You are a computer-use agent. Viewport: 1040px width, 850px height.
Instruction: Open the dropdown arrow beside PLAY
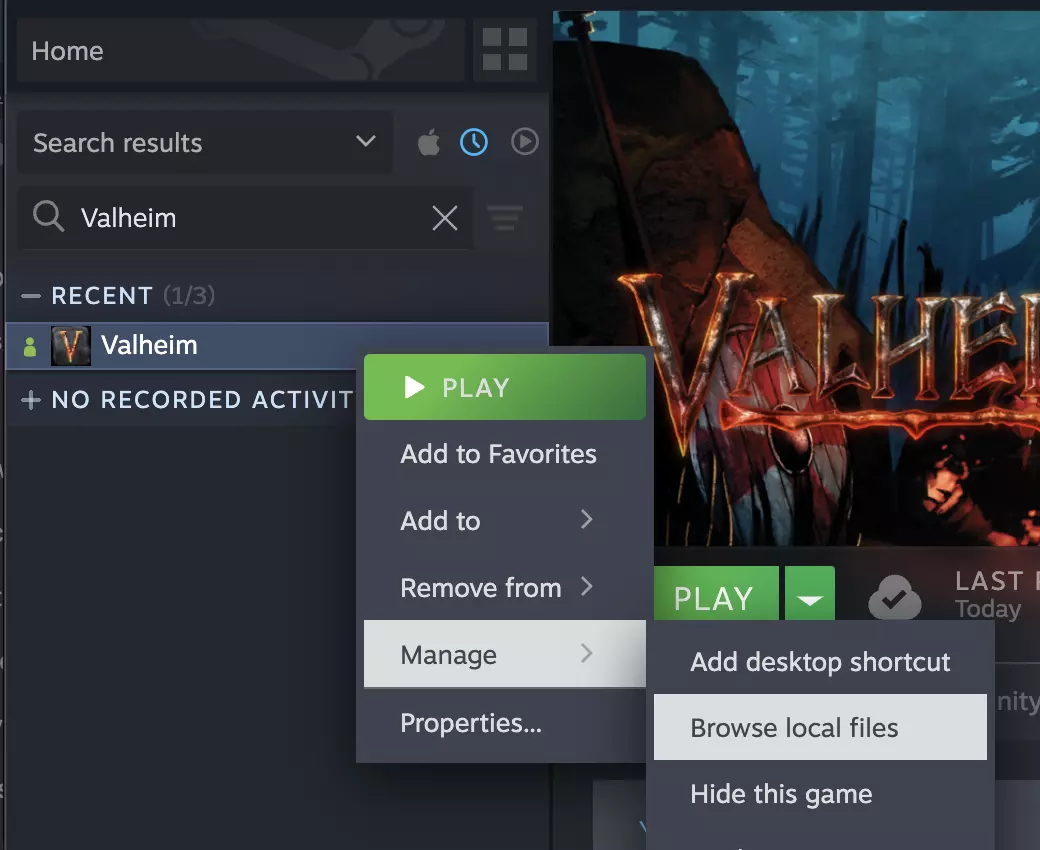click(810, 593)
